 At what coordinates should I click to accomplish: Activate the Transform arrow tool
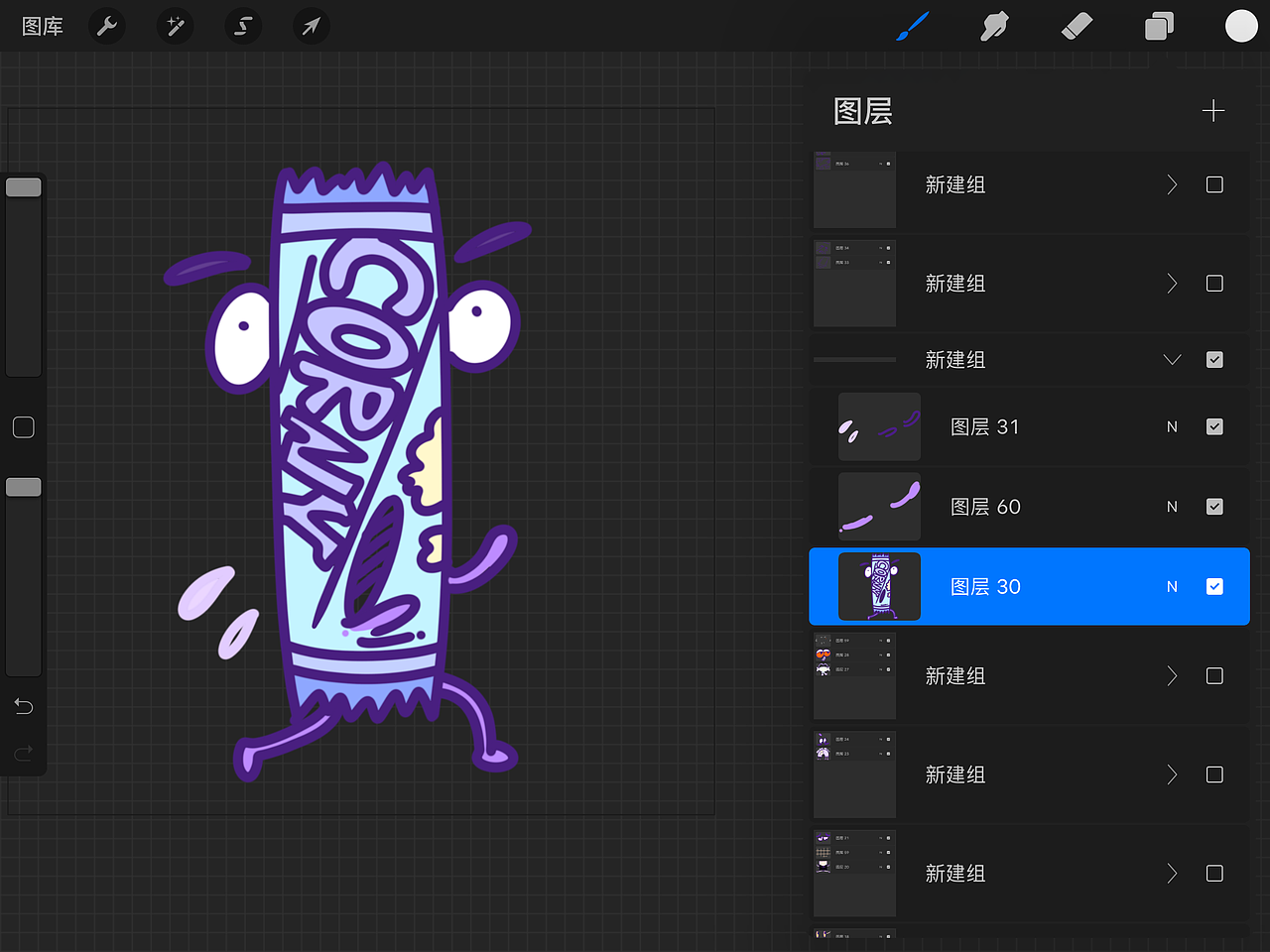pos(312,26)
